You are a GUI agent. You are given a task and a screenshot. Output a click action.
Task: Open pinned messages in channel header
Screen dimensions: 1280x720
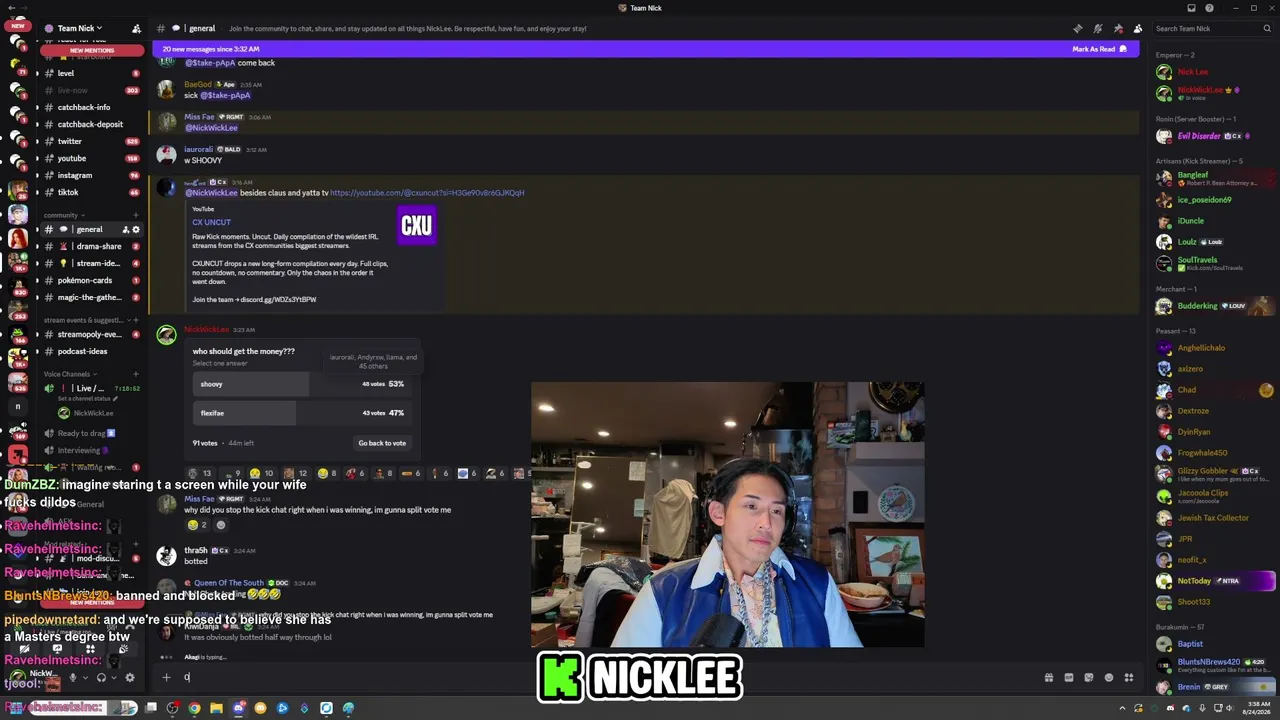coord(1118,28)
